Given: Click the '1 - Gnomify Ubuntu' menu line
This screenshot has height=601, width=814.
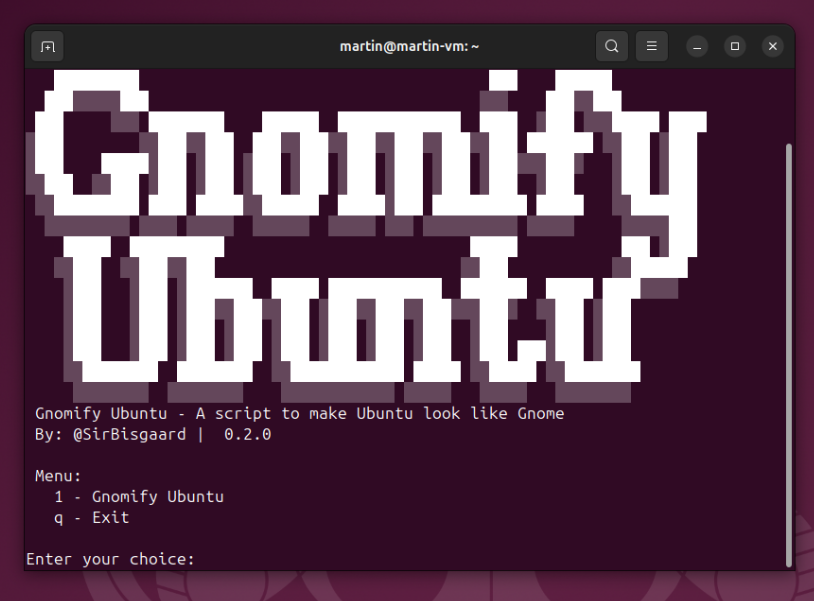Looking at the screenshot, I should pyautogui.click(x=139, y=497).
